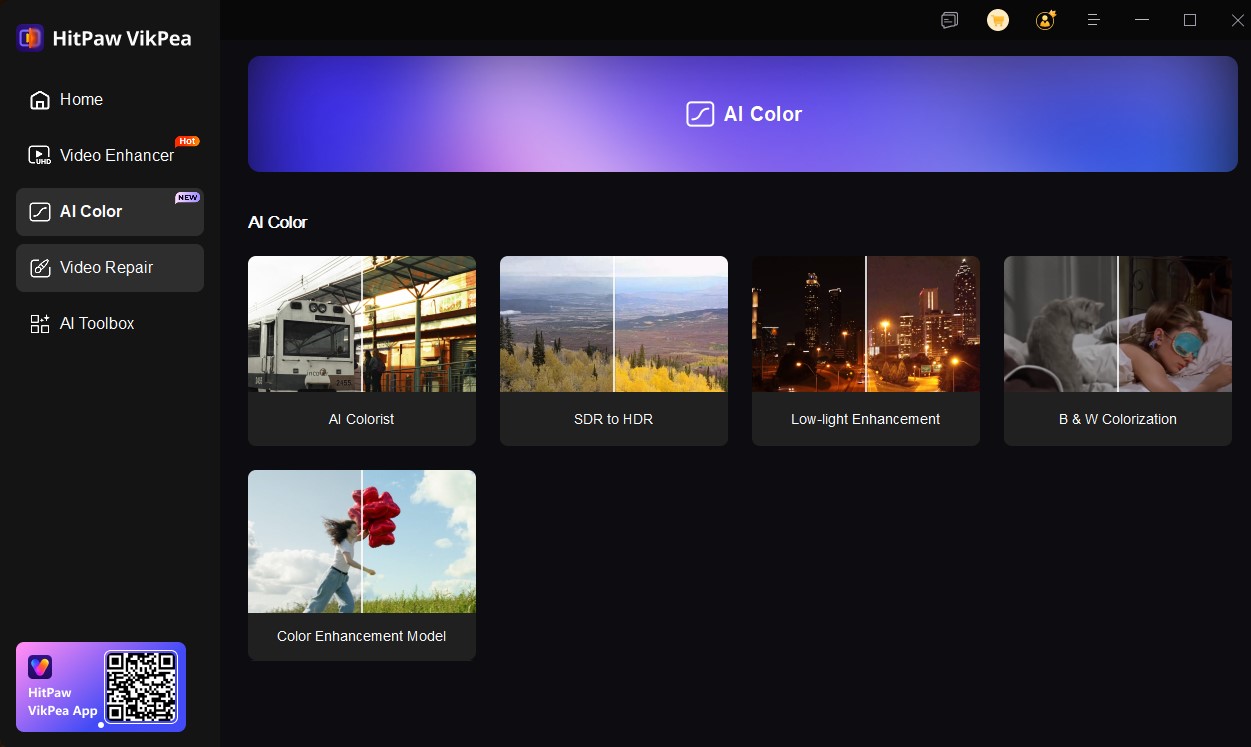The height and width of the screenshot is (747, 1251).
Task: Click the Home house icon
Action: coord(40,100)
